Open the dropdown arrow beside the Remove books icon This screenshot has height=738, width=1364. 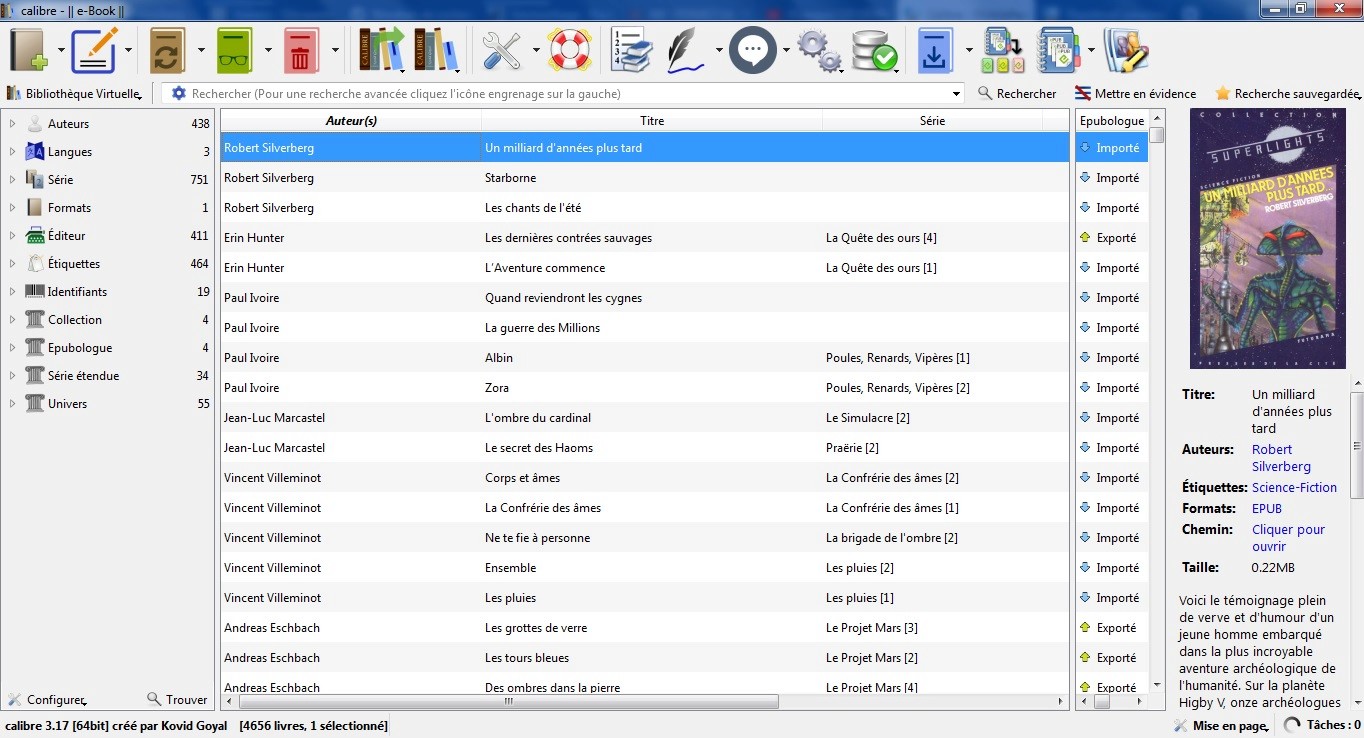(335, 51)
